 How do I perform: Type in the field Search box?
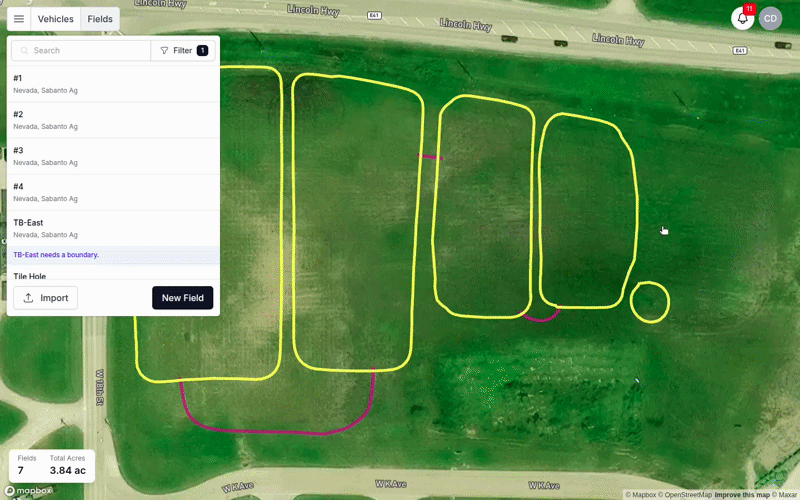pyautogui.click(x=88, y=50)
